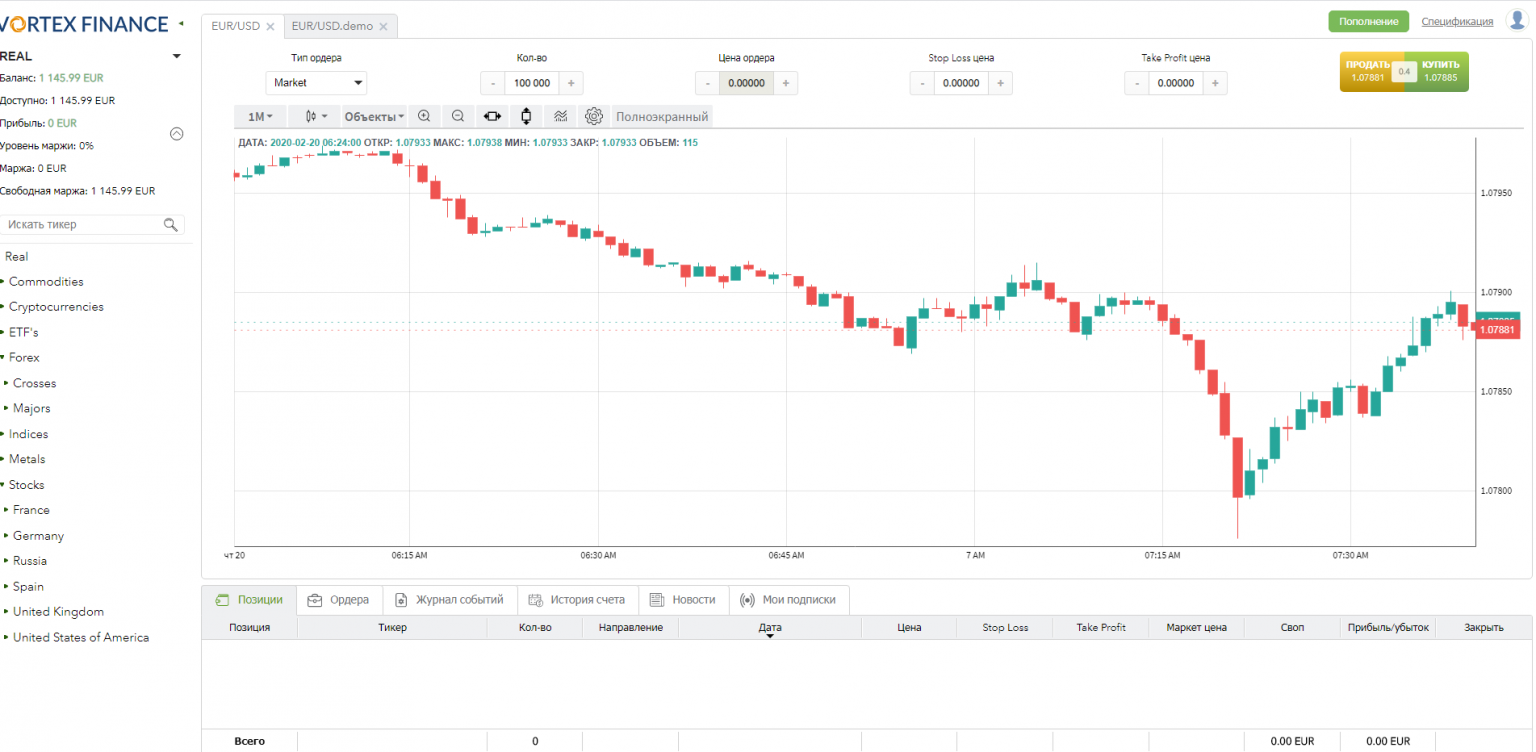Expand the Commodities category

tap(46, 282)
